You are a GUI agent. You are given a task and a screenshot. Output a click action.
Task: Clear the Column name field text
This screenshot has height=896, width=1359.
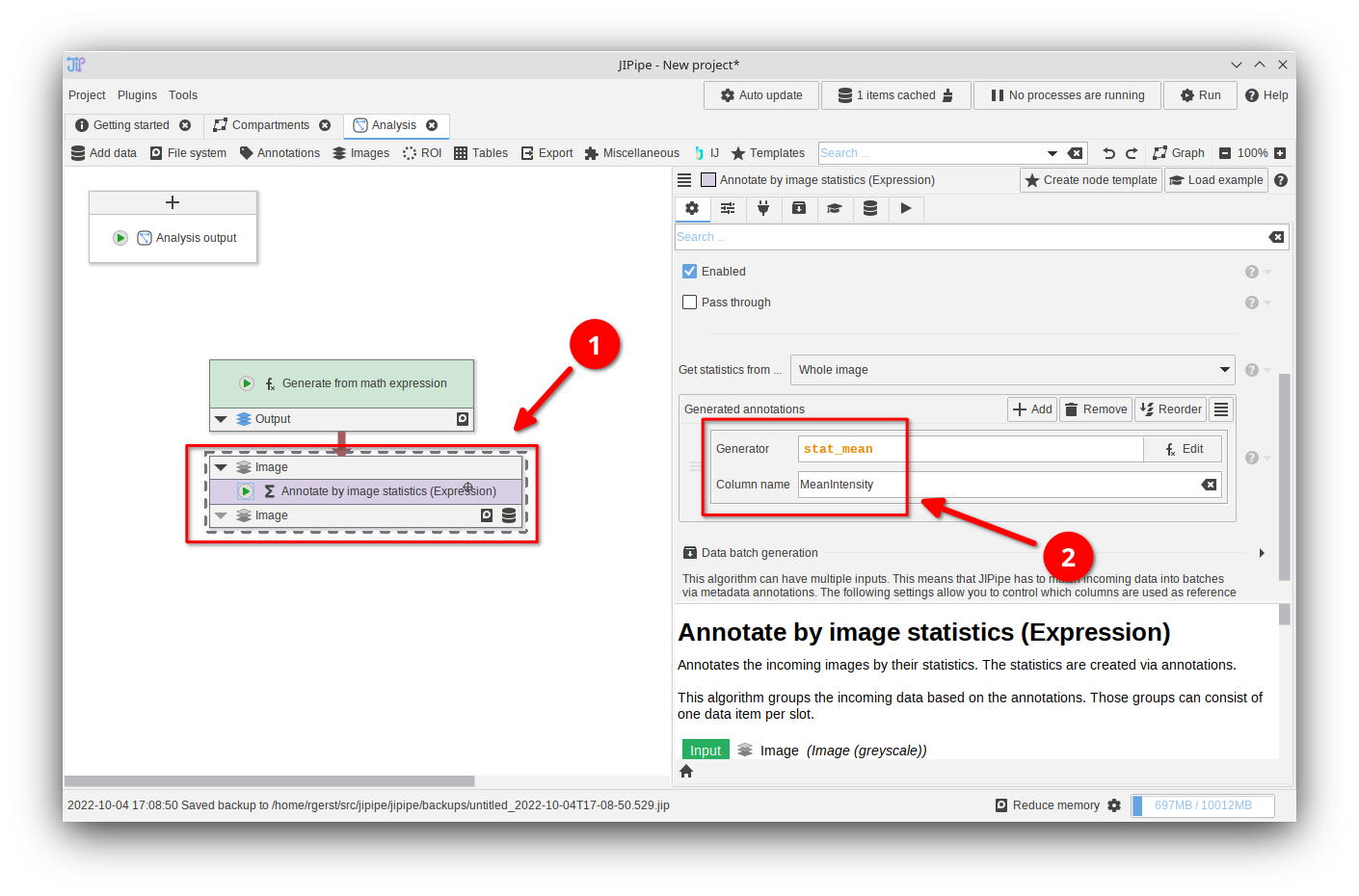[x=1209, y=485]
